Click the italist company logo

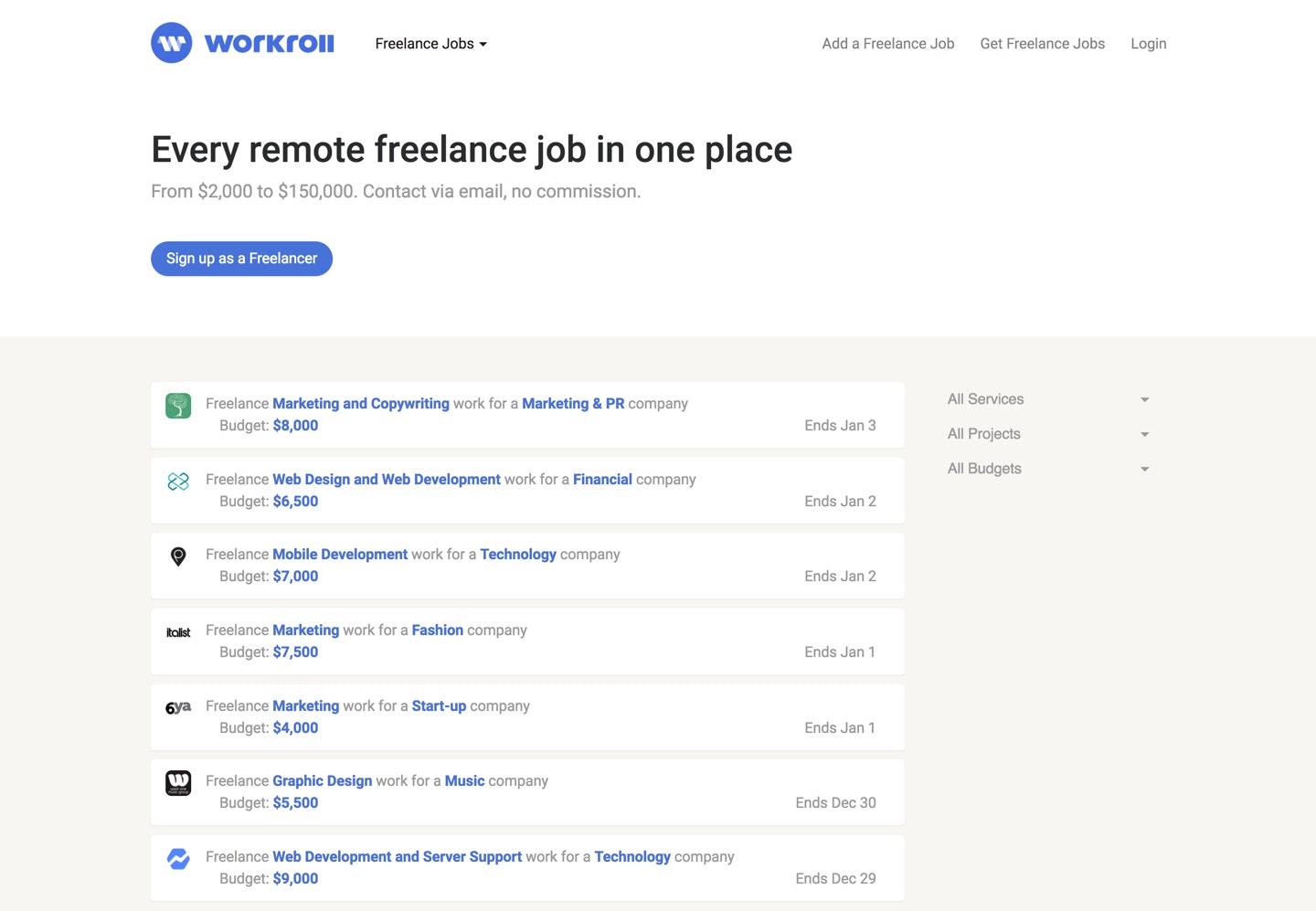[x=178, y=631]
